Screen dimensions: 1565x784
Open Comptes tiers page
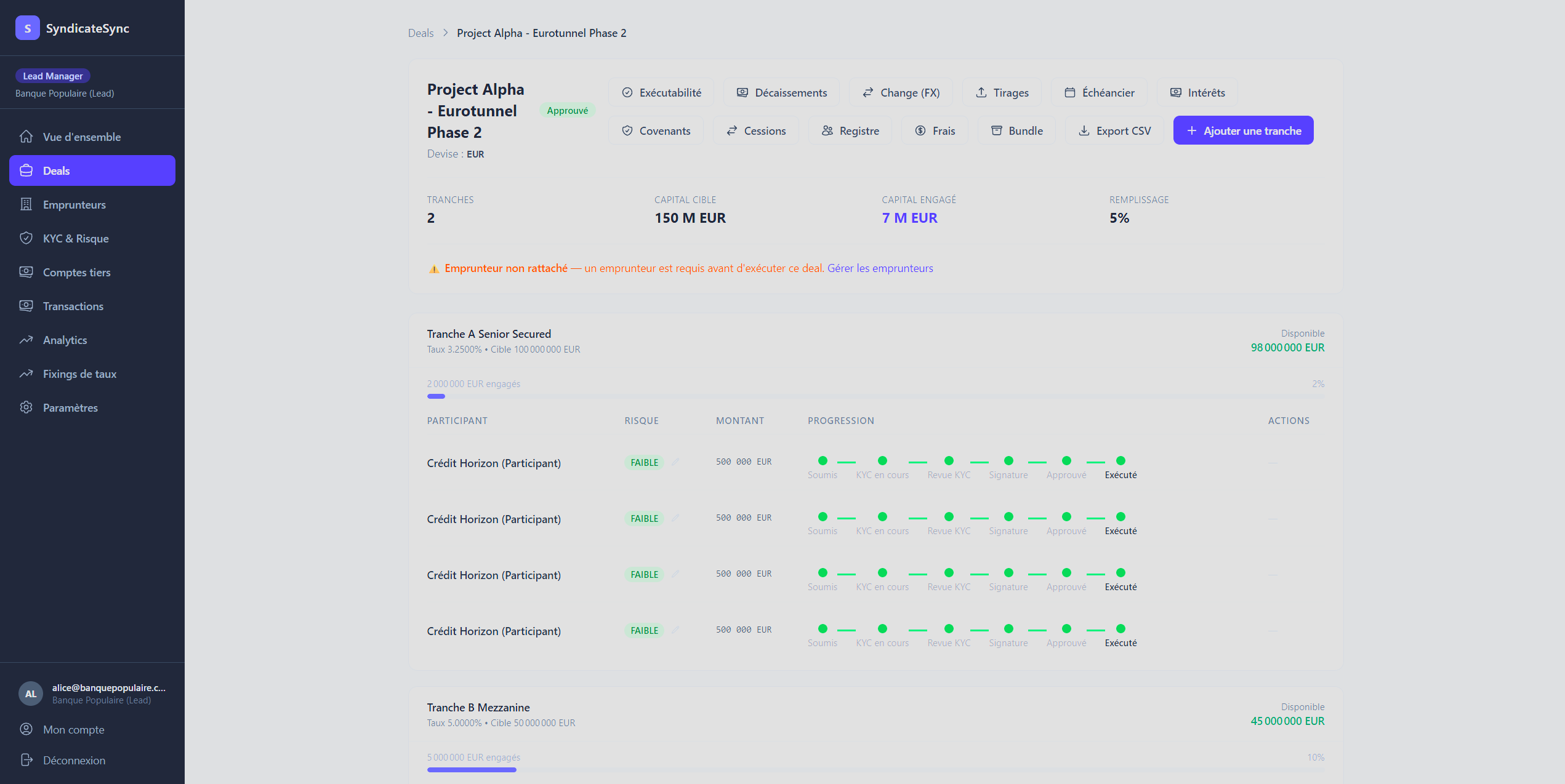click(x=92, y=272)
